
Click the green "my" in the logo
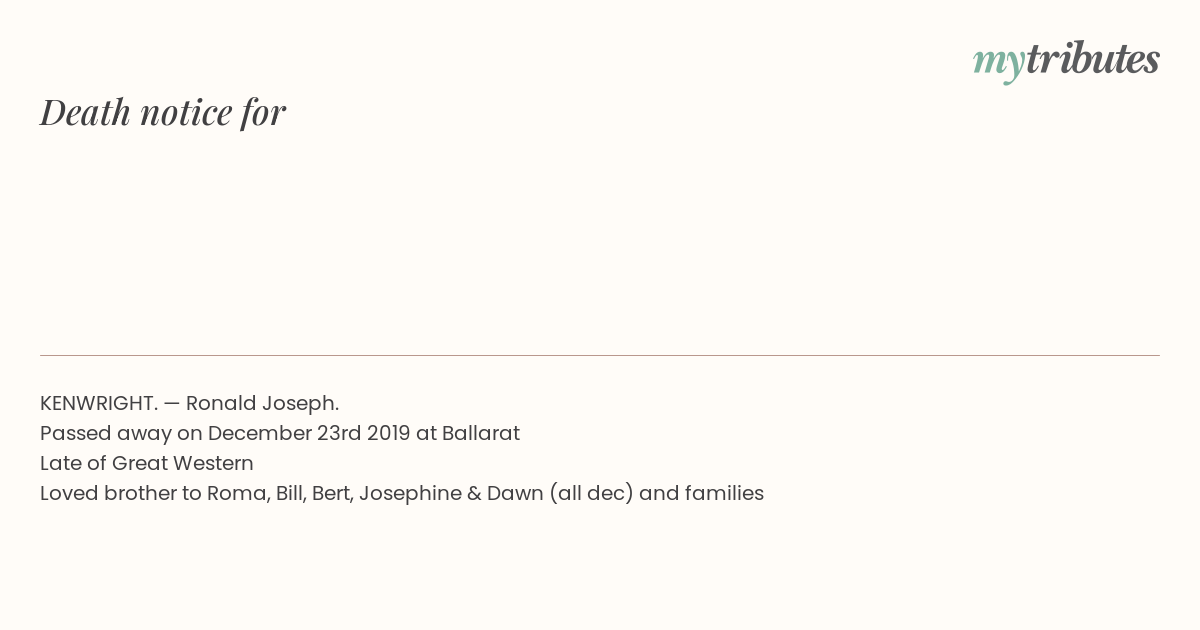[x=998, y=61]
